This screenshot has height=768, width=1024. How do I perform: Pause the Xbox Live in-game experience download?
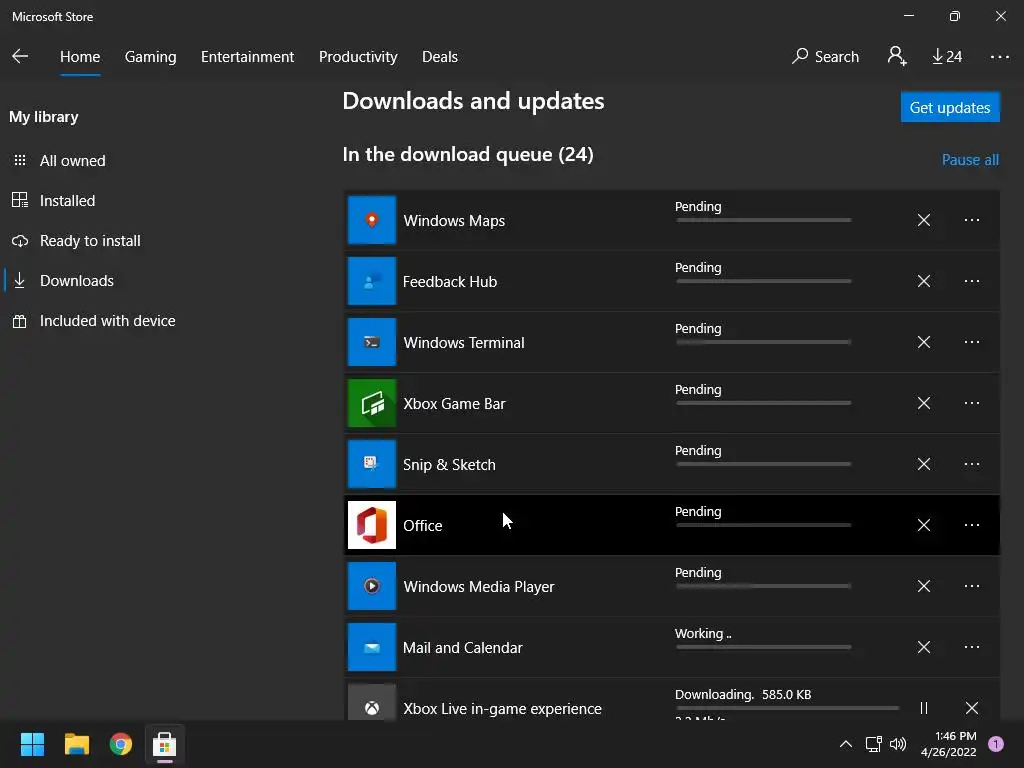[x=923, y=708]
